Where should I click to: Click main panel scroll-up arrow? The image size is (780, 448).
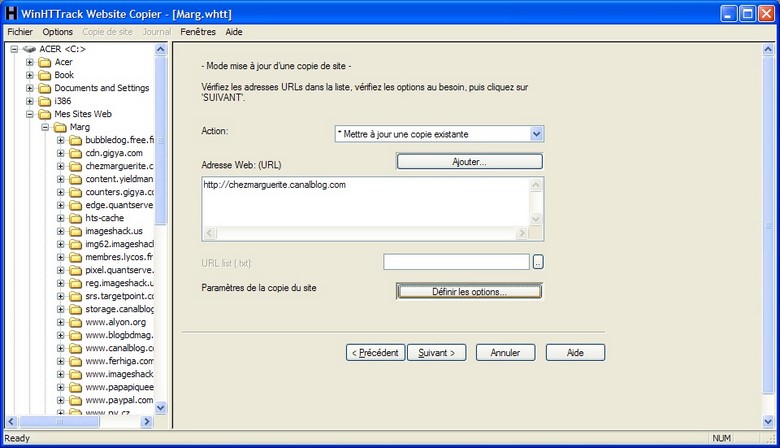pos(768,49)
